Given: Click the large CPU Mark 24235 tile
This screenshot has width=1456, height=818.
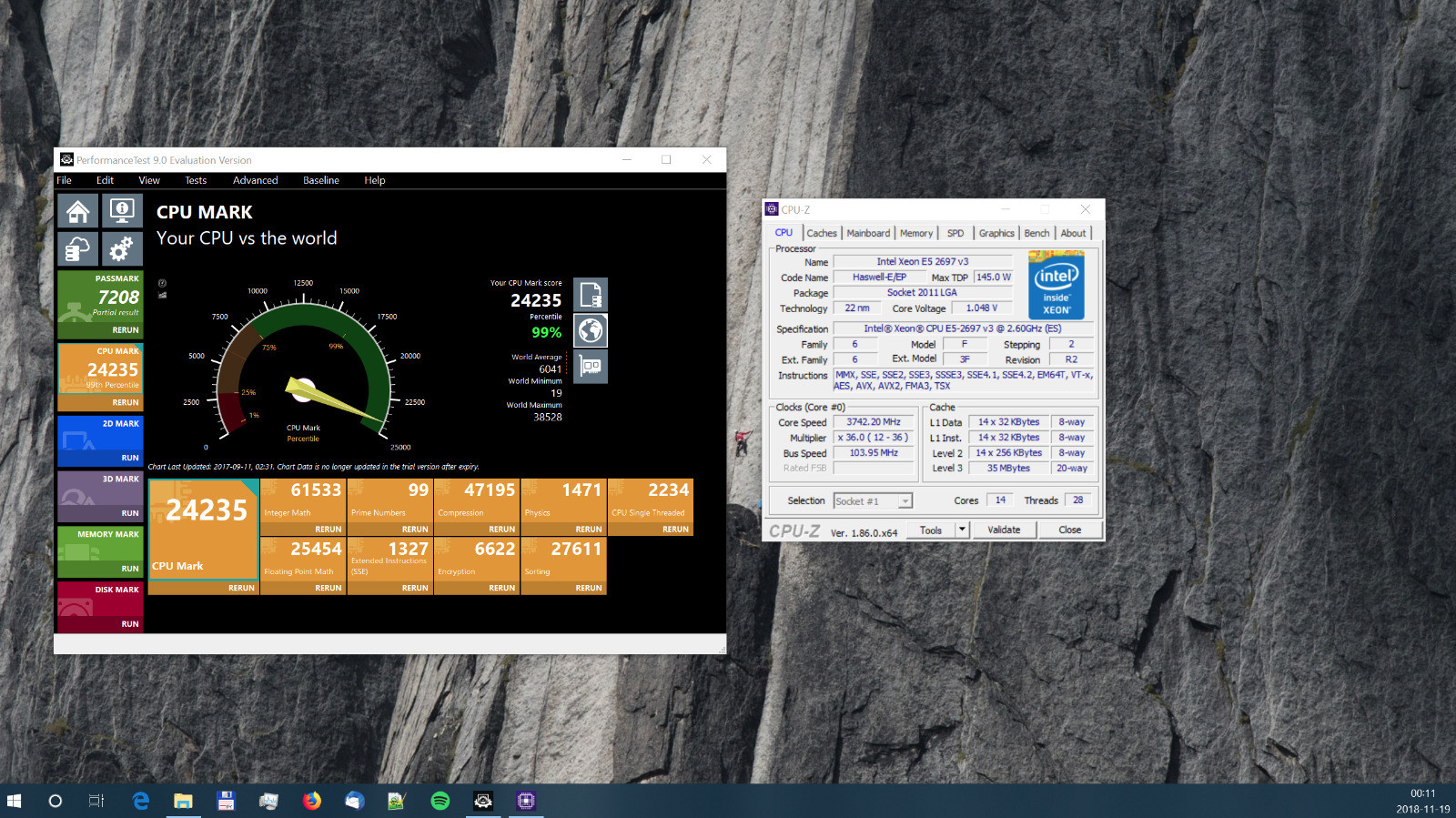Looking at the screenshot, I should click(204, 530).
